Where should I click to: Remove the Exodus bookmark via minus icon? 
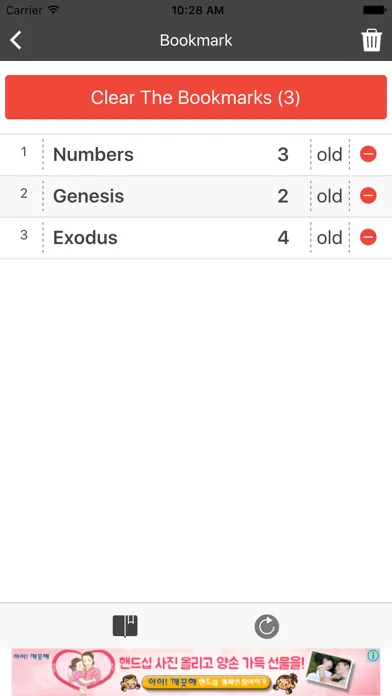point(368,237)
